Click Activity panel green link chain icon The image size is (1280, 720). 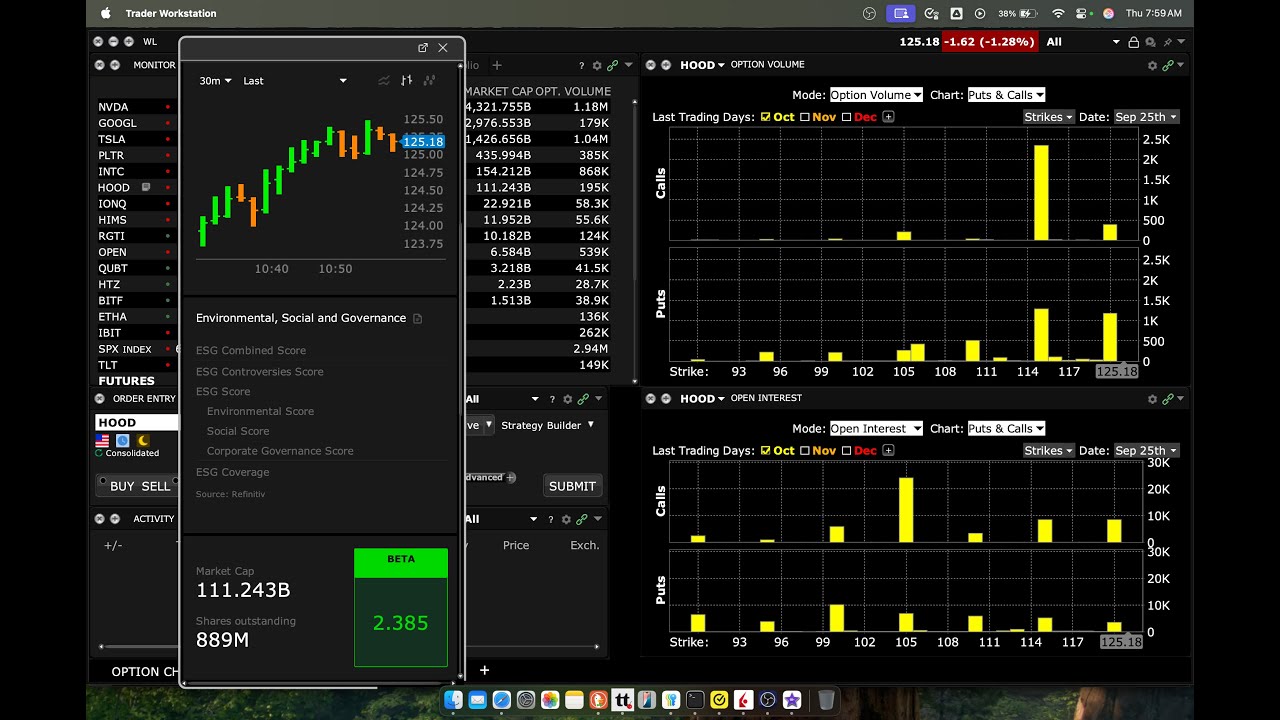point(582,519)
